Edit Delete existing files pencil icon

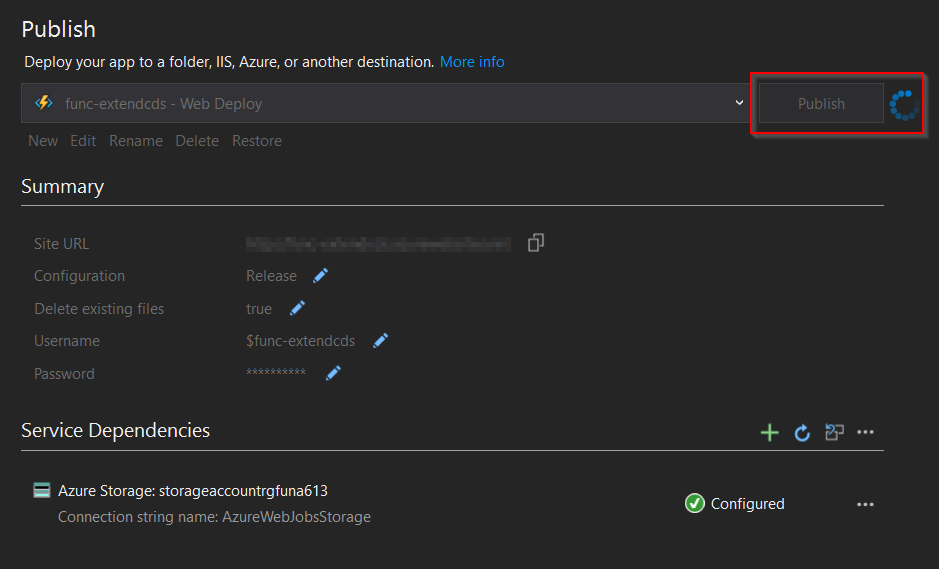[297, 308]
